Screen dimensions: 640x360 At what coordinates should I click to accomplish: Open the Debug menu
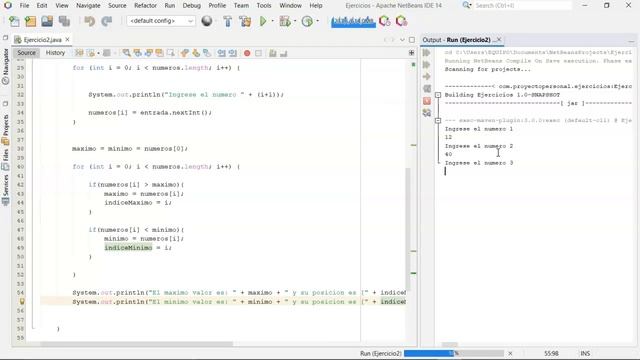coord(191,6)
